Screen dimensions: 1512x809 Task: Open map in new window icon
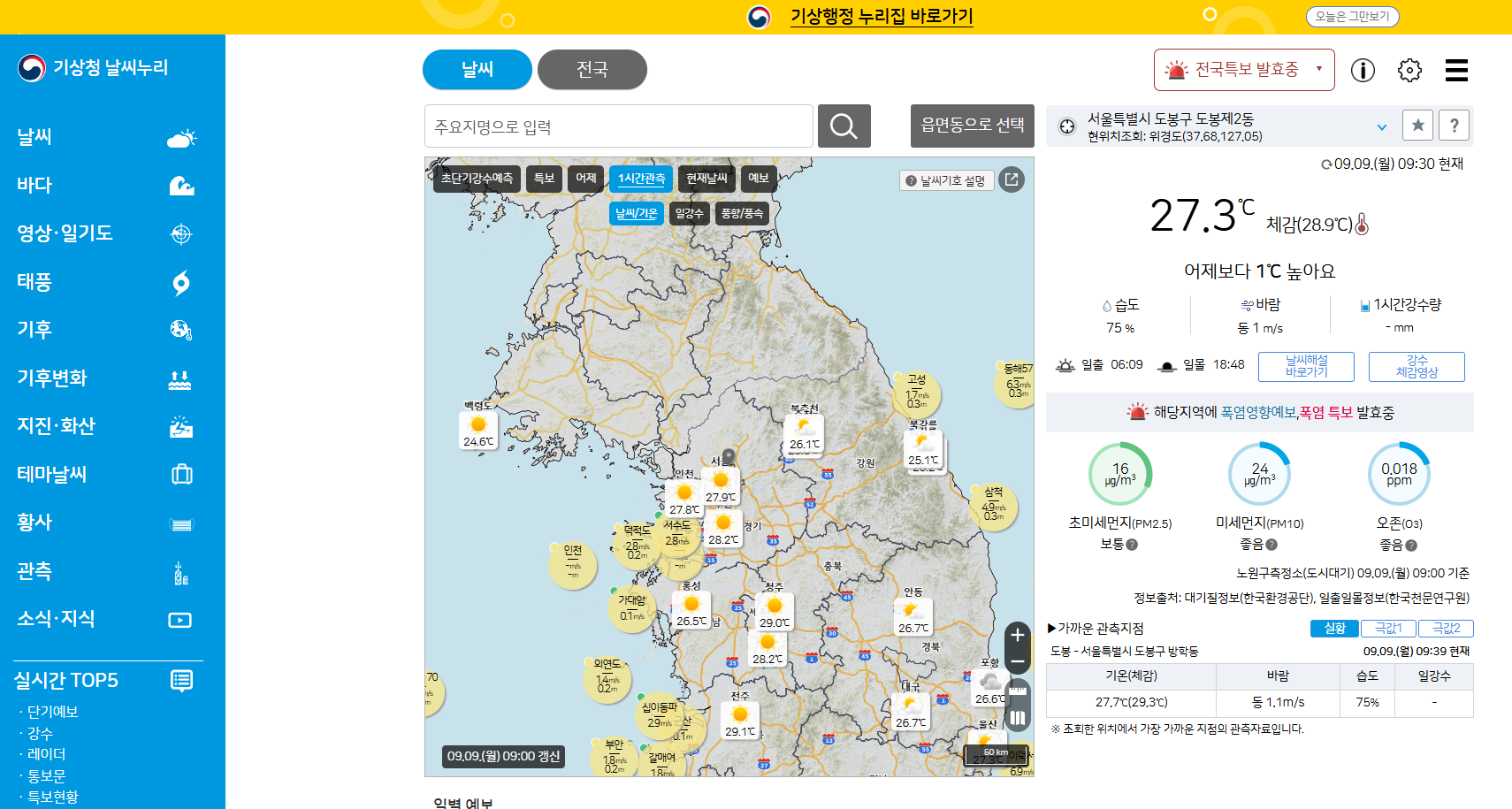1012,179
